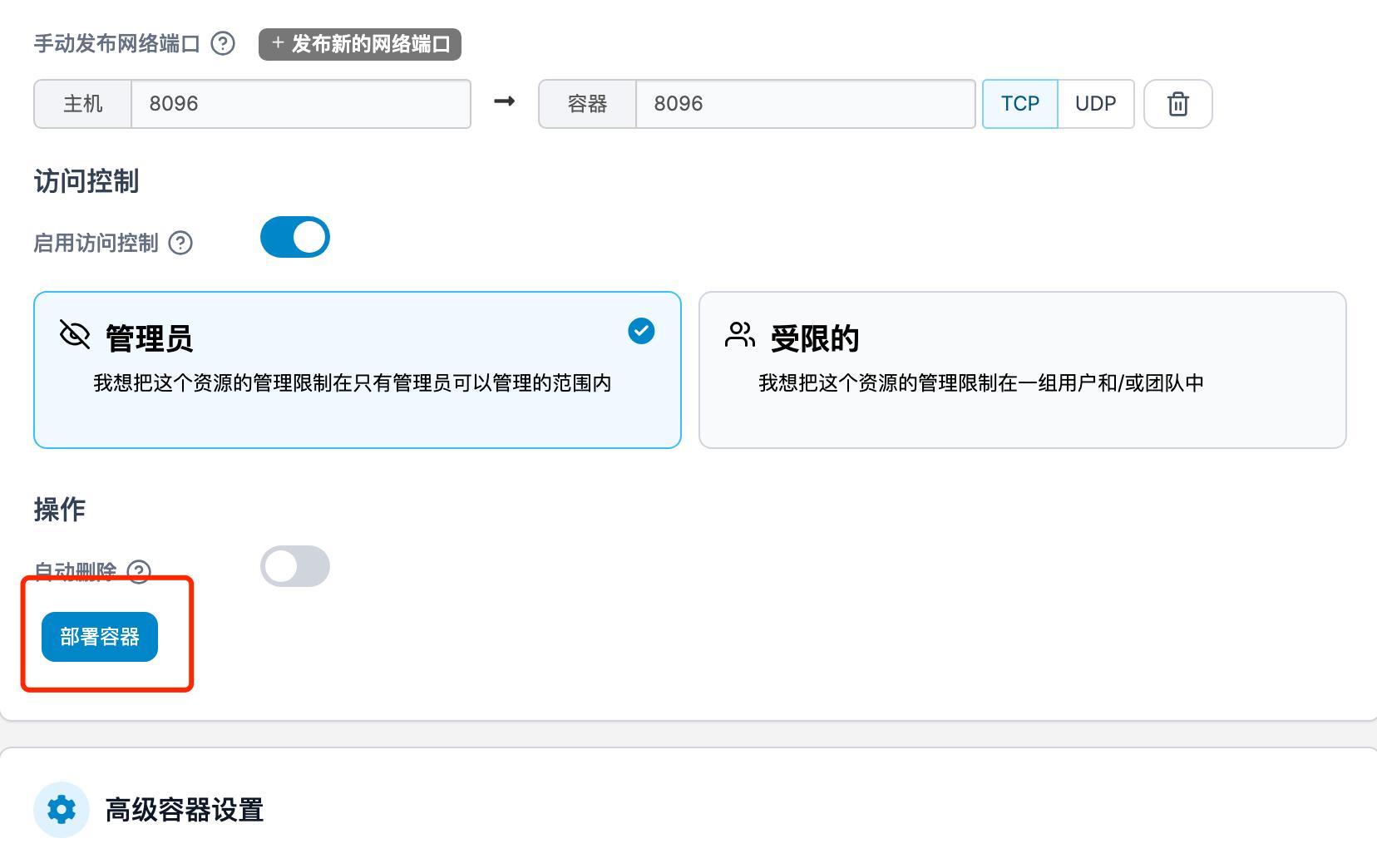This screenshot has height=868, width=1377.
Task: Click the blue checkmark on the 管理员 card
Action: tap(640, 331)
